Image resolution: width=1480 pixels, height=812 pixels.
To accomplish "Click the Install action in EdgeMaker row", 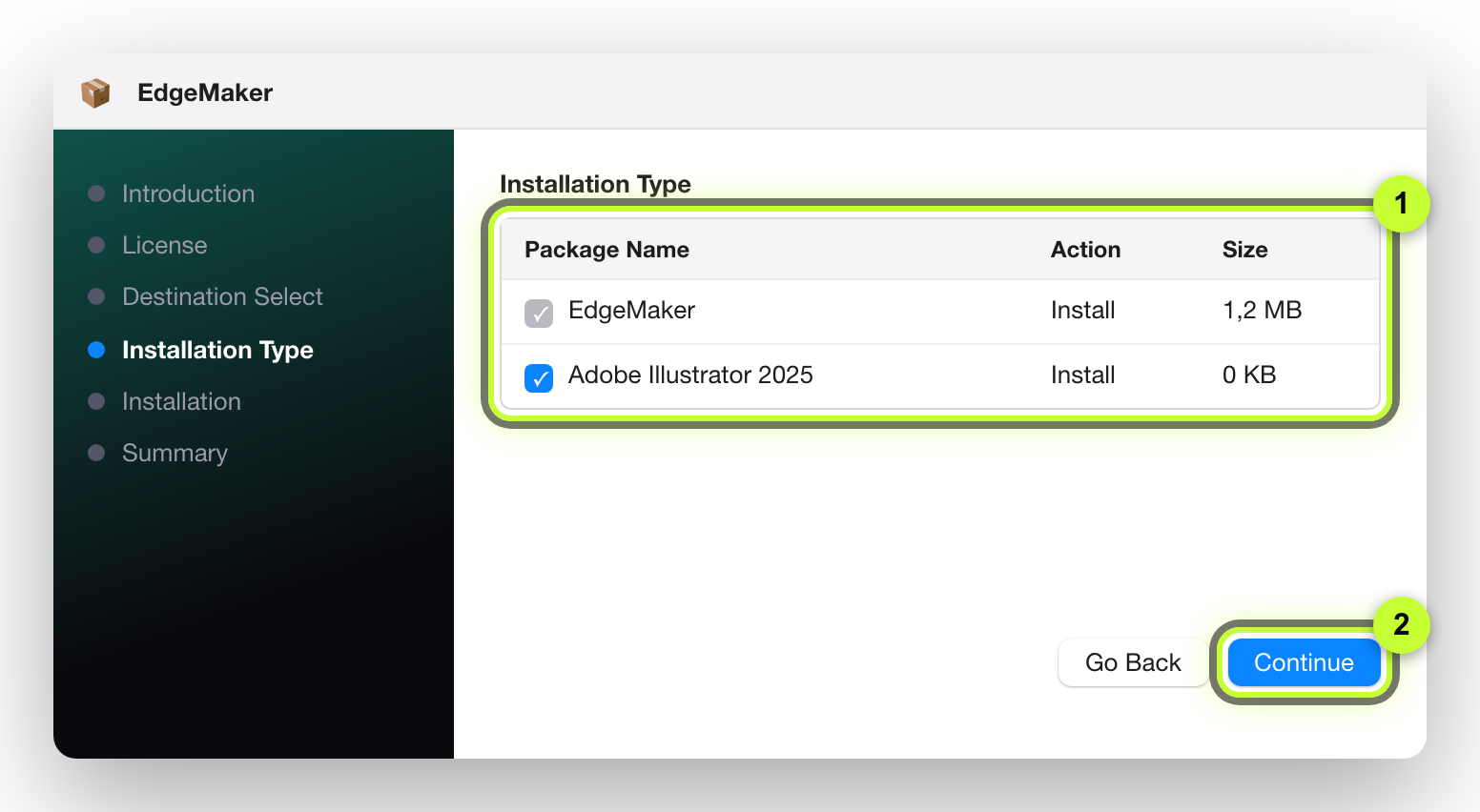I will (x=1082, y=310).
